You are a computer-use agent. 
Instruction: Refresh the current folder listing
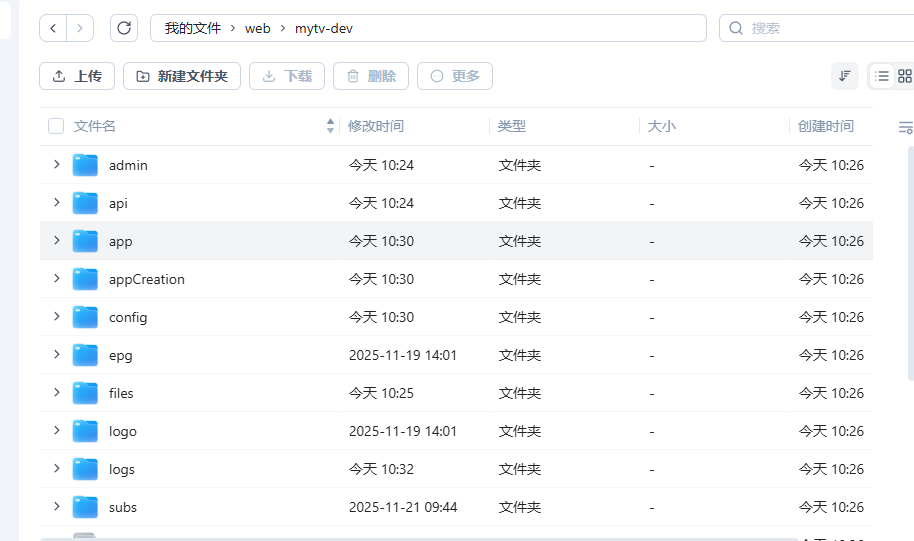[x=124, y=28]
